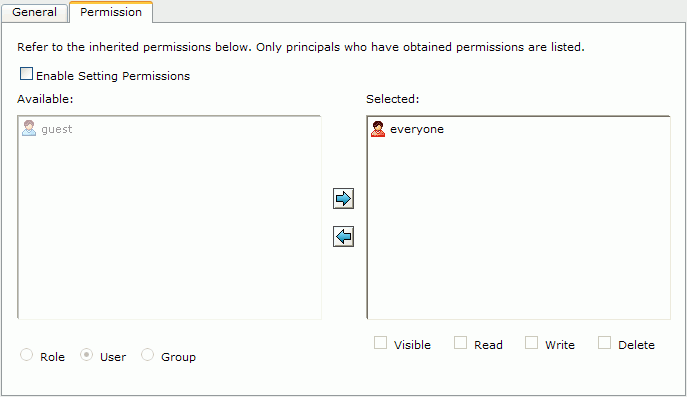This screenshot has width=687, height=397.
Task: Toggle Enable Setting Permissions checkbox
Action: click(x=26, y=74)
